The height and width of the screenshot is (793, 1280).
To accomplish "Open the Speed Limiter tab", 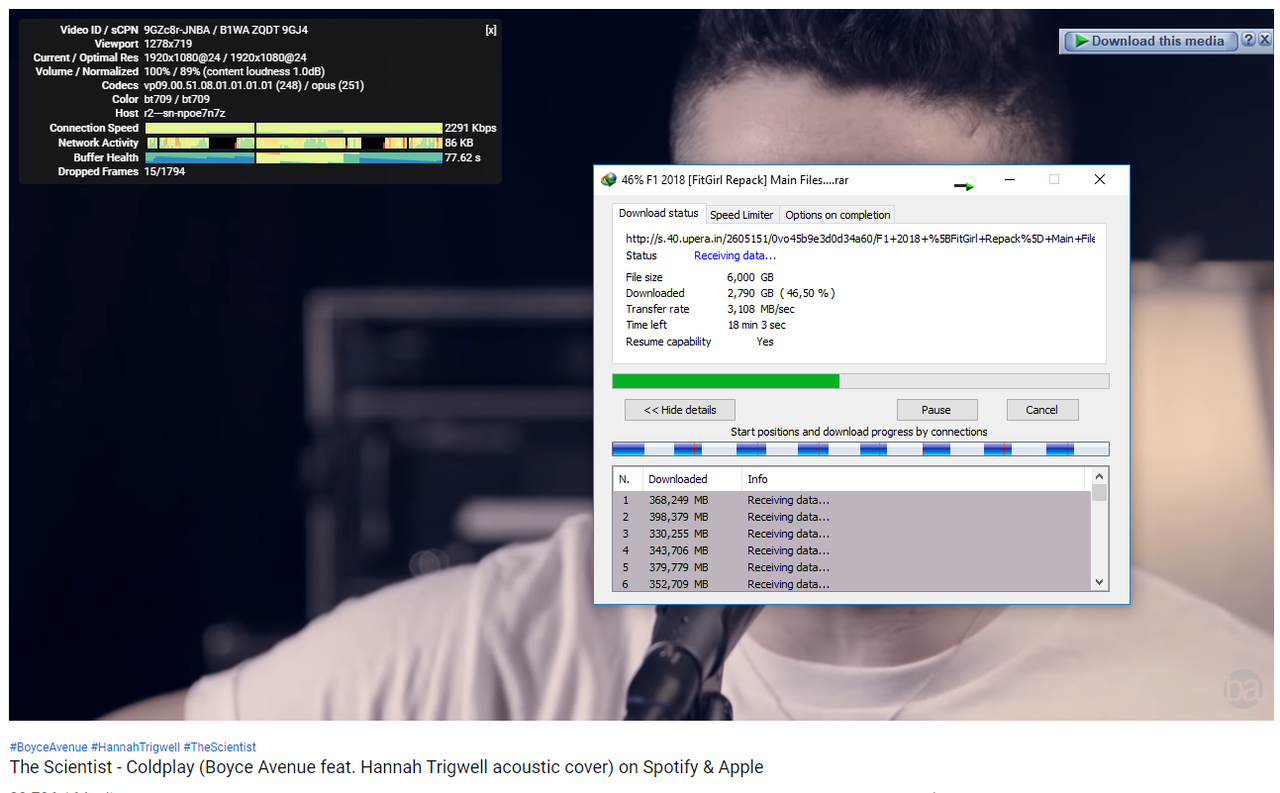I will click(x=742, y=215).
